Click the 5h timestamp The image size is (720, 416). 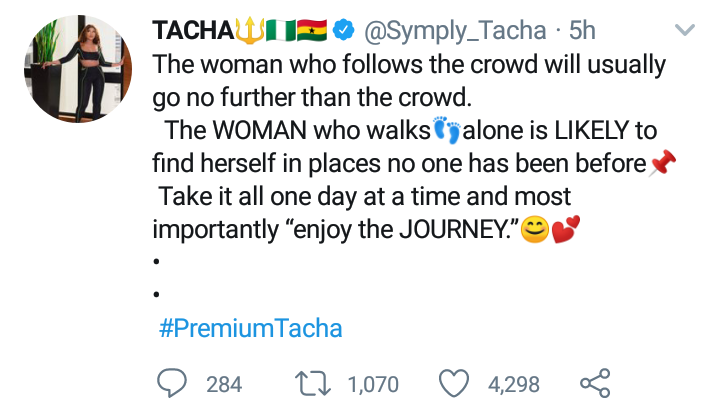582,31
